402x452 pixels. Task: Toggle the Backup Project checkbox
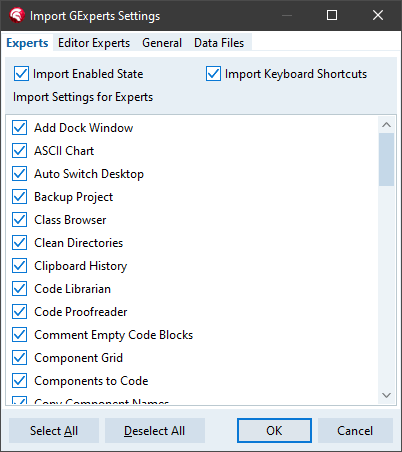20,197
